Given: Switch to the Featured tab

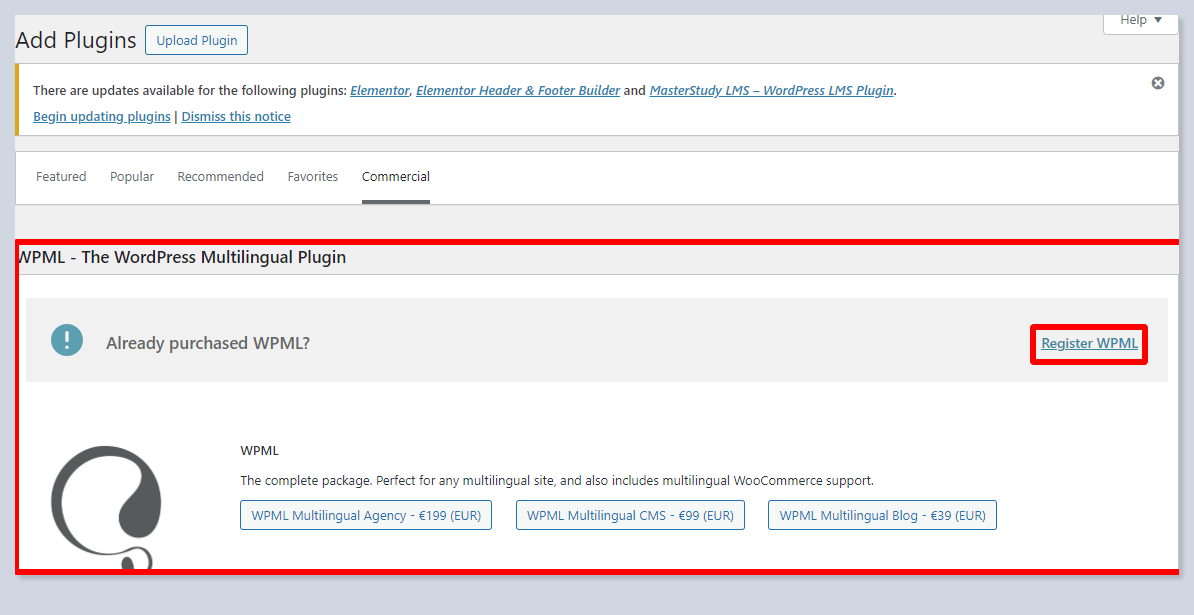Looking at the screenshot, I should coord(61,177).
